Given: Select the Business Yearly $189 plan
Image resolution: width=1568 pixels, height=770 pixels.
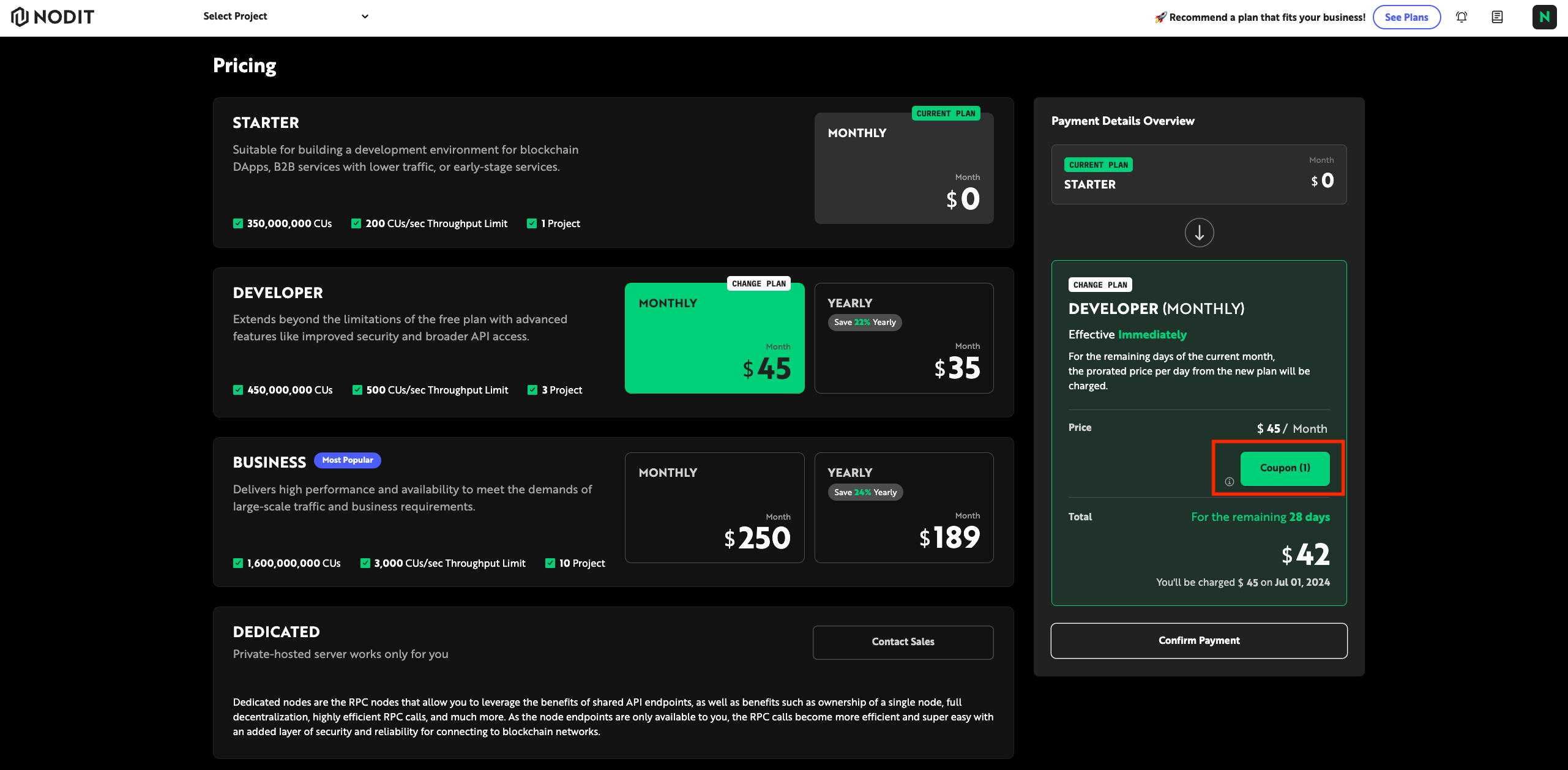Looking at the screenshot, I should click(903, 507).
